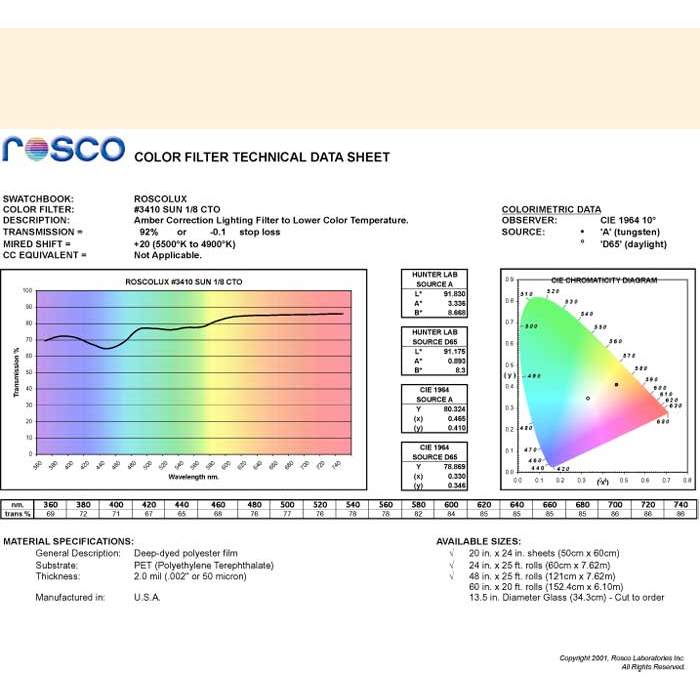
Task: Select the '+20 (5500°K to 4900°K)' mired shift
Action: (x=184, y=244)
